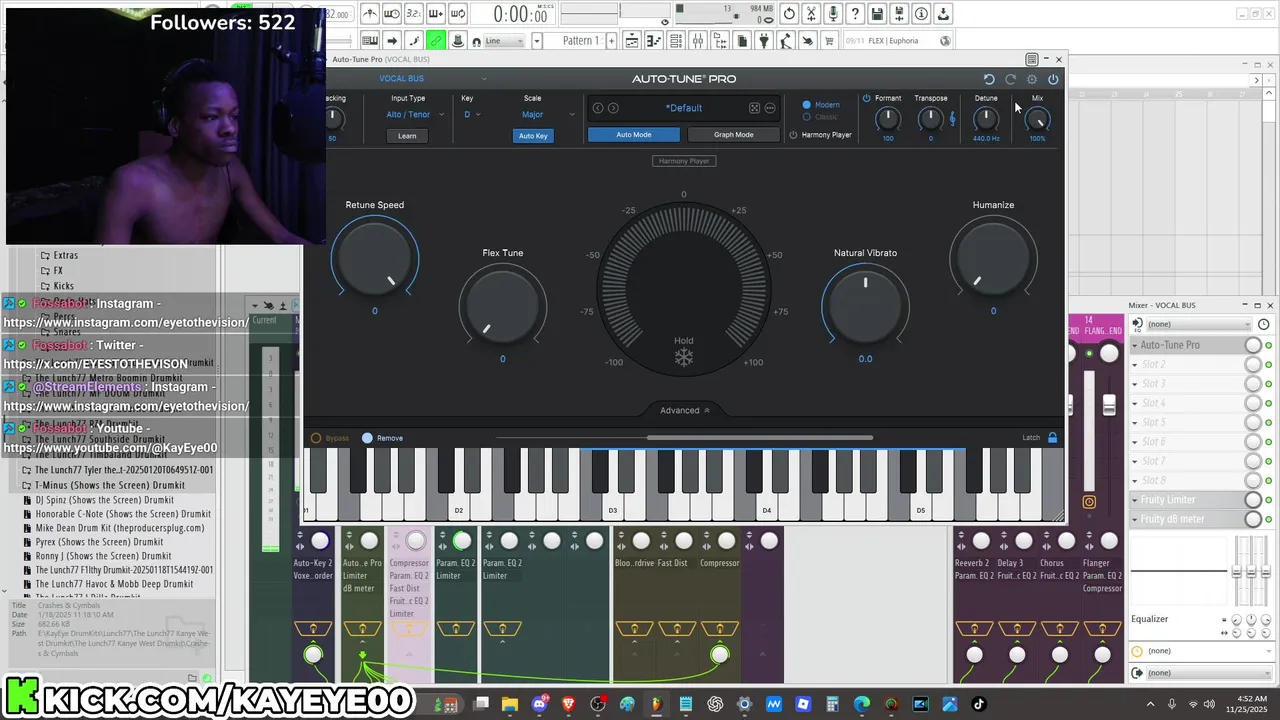This screenshot has width=1280, height=720.
Task: Click the *Default preset name field
Action: 684,108
